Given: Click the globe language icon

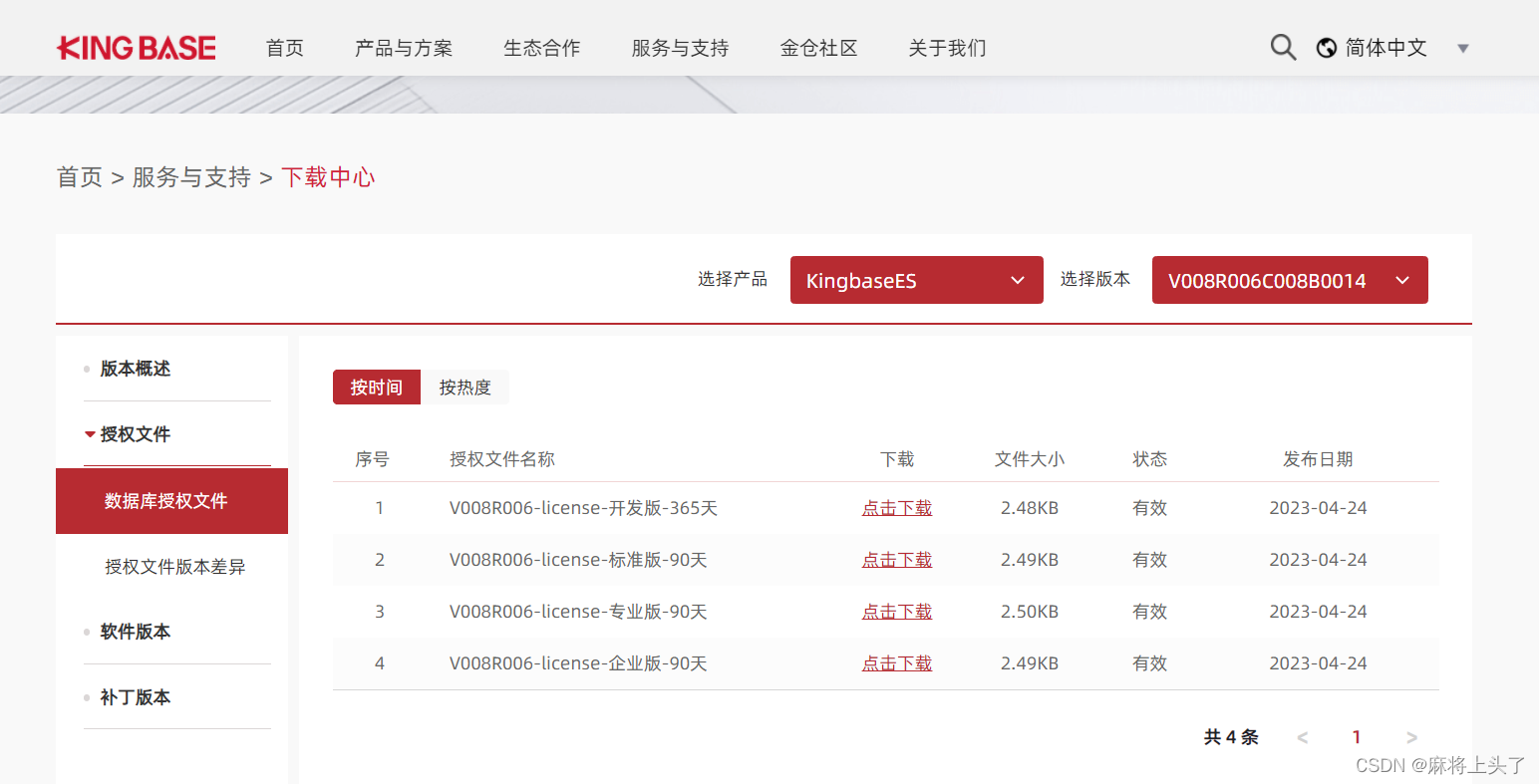Looking at the screenshot, I should pyautogui.click(x=1326, y=47).
